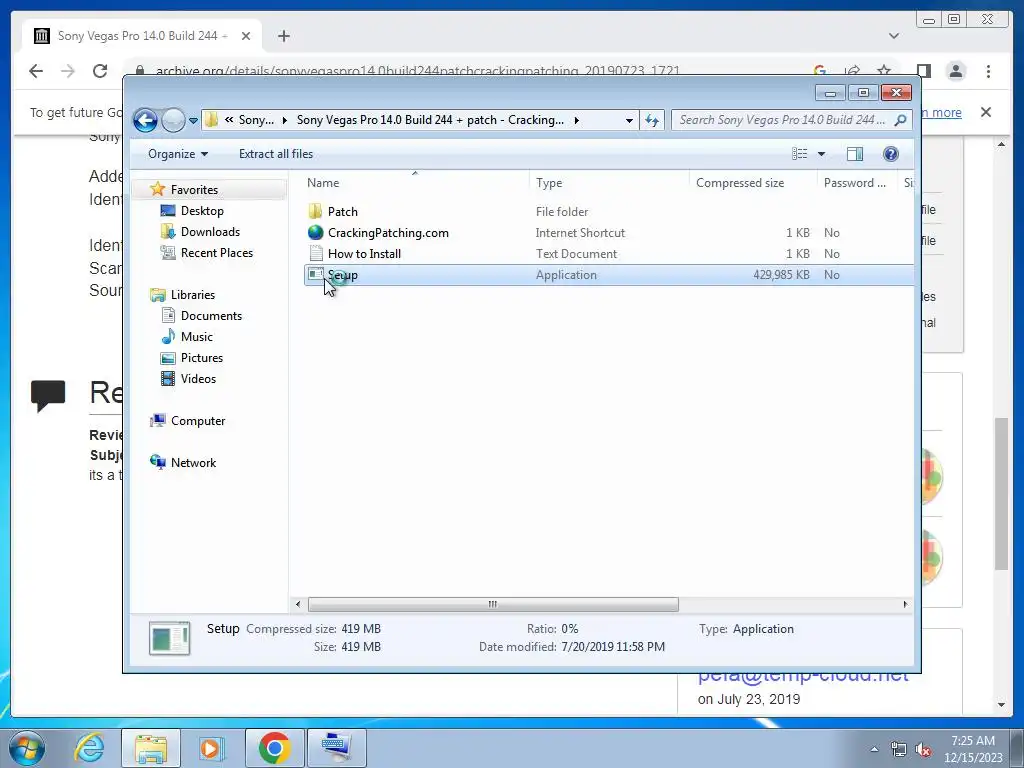Image resolution: width=1024 pixels, height=768 pixels.
Task: Click the horizontal scrollbar thumb in the file list
Action: [493, 605]
